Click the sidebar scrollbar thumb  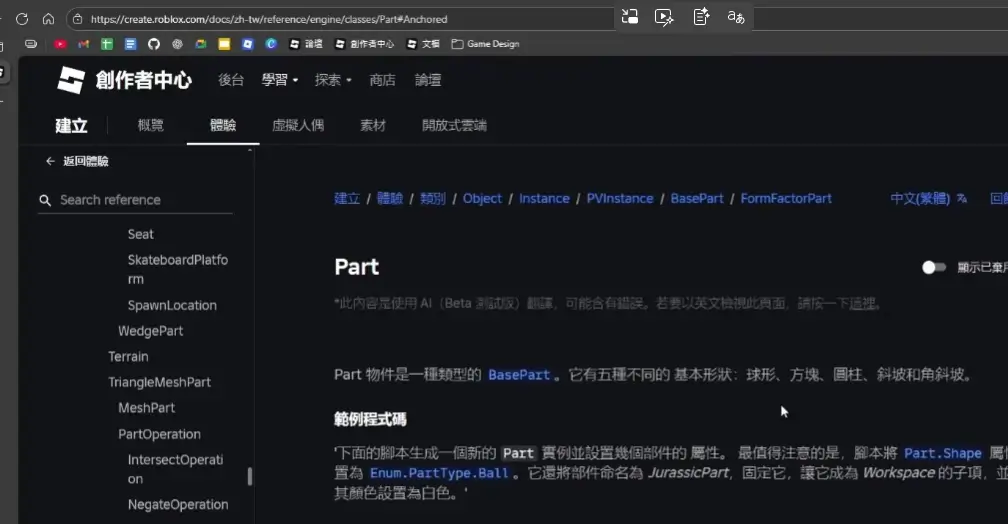250,476
